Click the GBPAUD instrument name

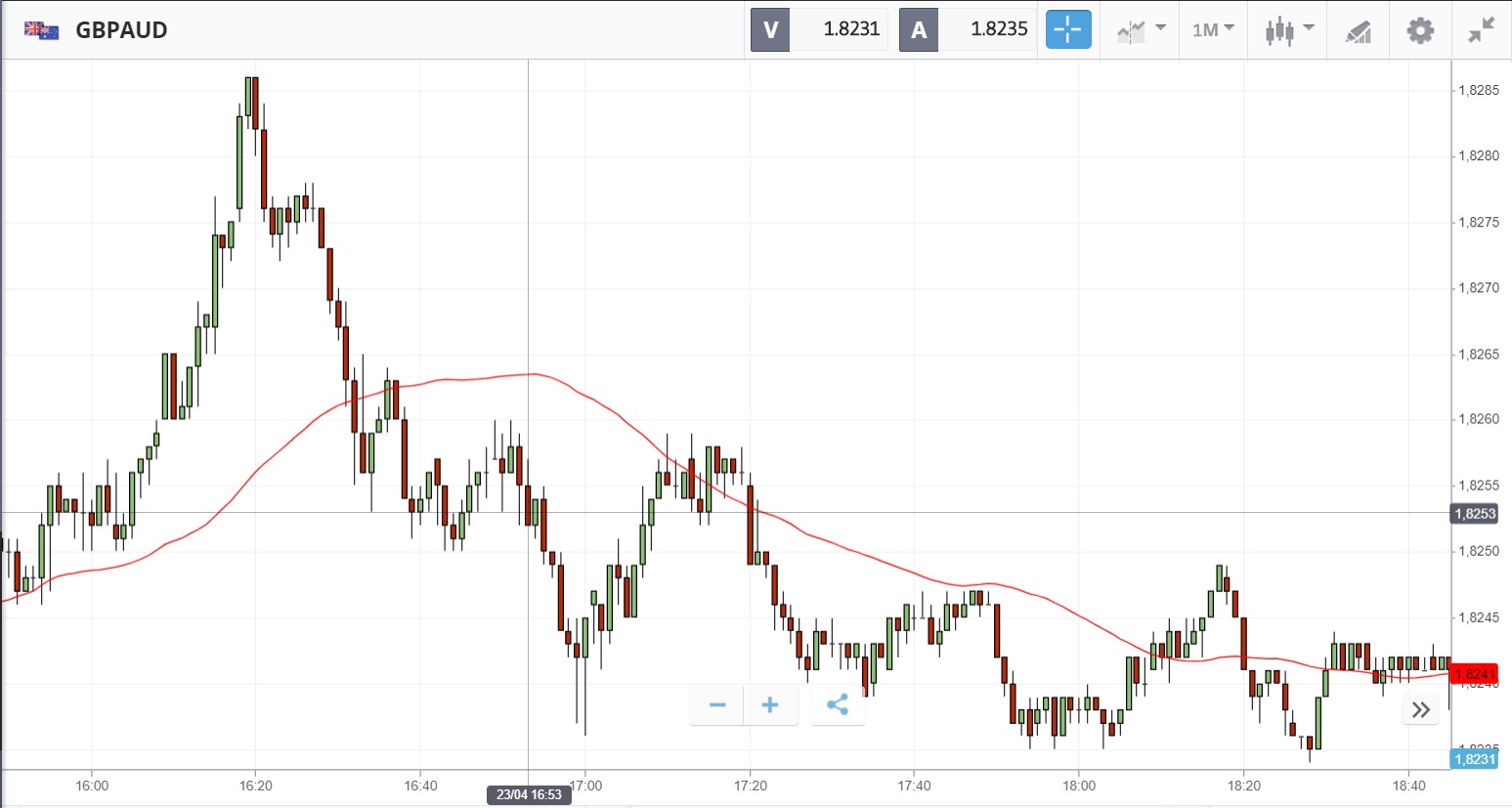click(122, 30)
